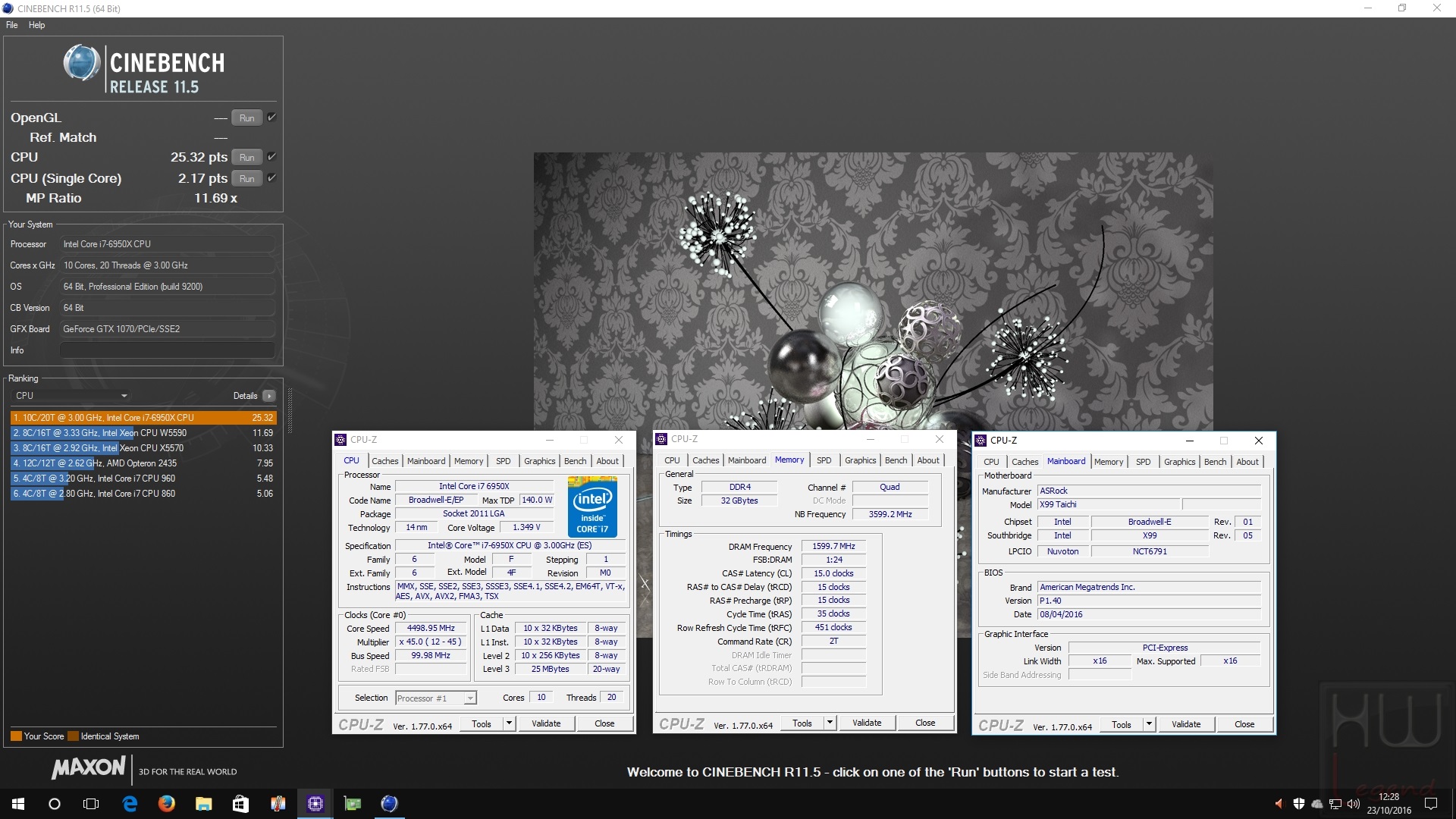
Task: Click the clock showing 12:28
Action: click(x=1389, y=797)
